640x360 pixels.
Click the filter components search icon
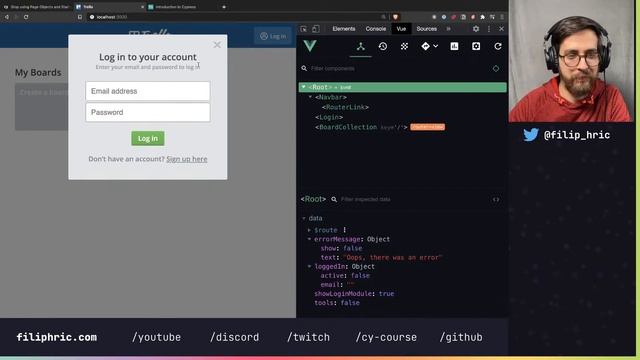coord(304,68)
